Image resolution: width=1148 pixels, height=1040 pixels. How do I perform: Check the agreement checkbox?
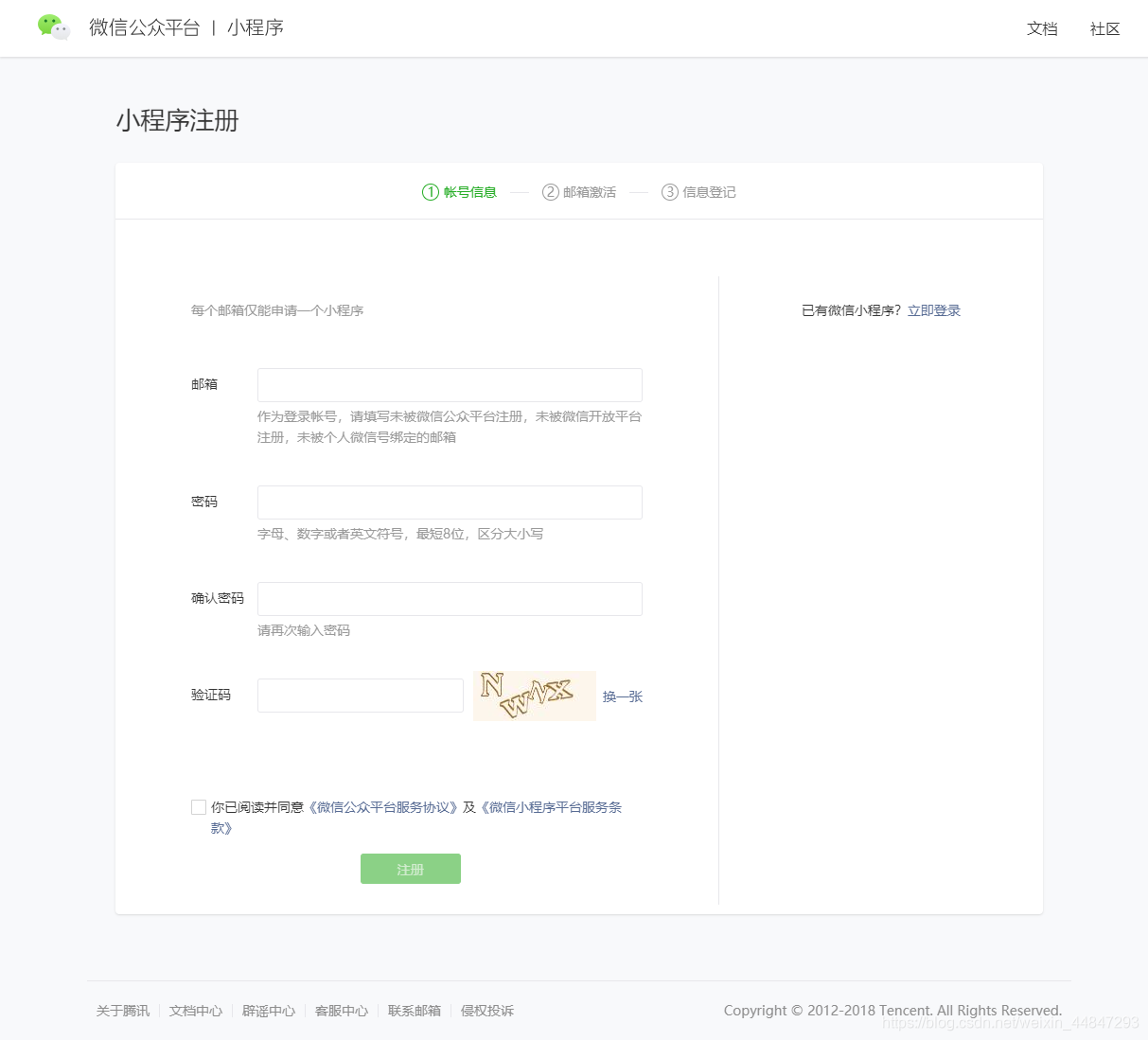coord(199,807)
